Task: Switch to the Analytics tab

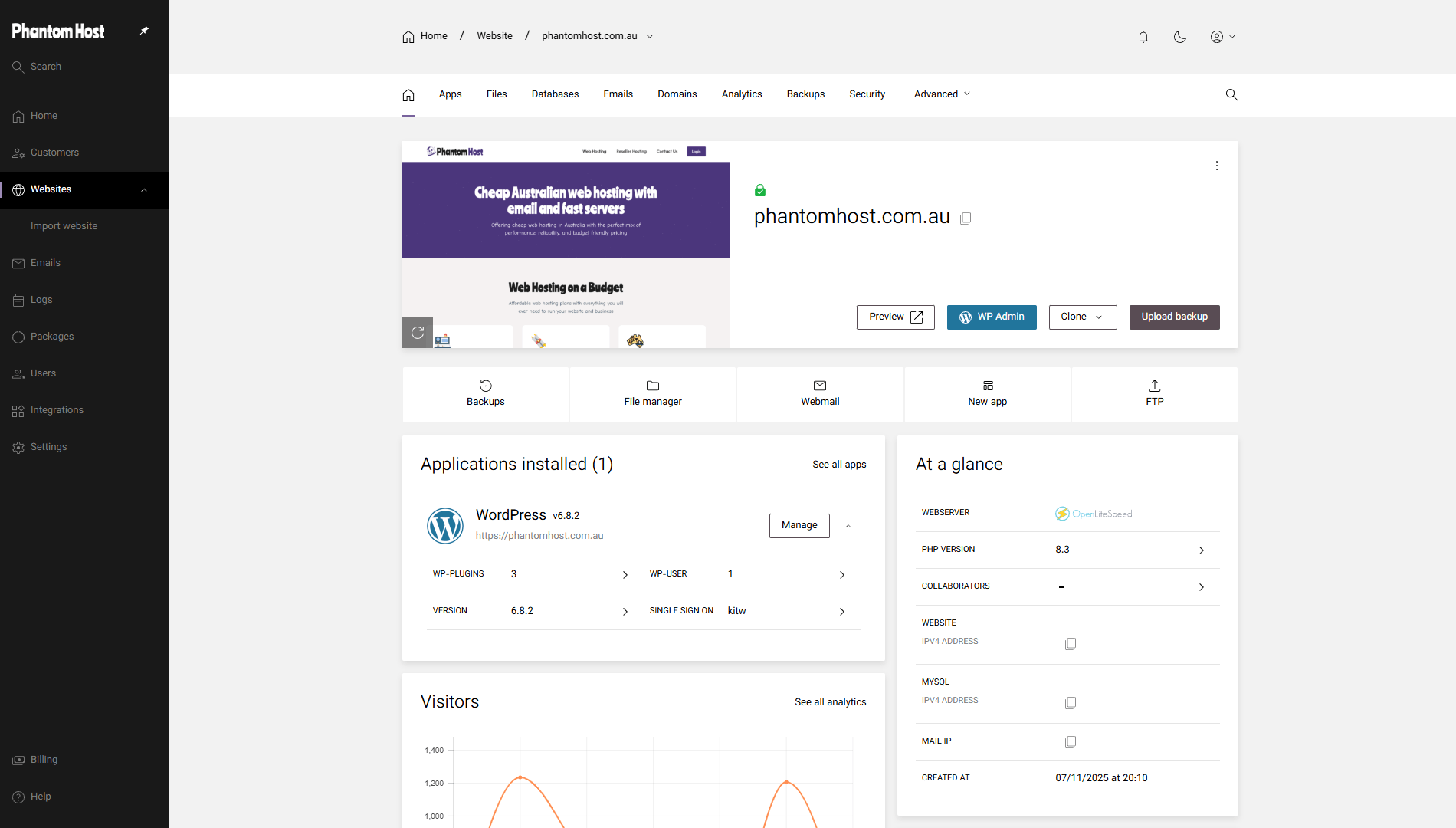Action: pyautogui.click(x=741, y=94)
